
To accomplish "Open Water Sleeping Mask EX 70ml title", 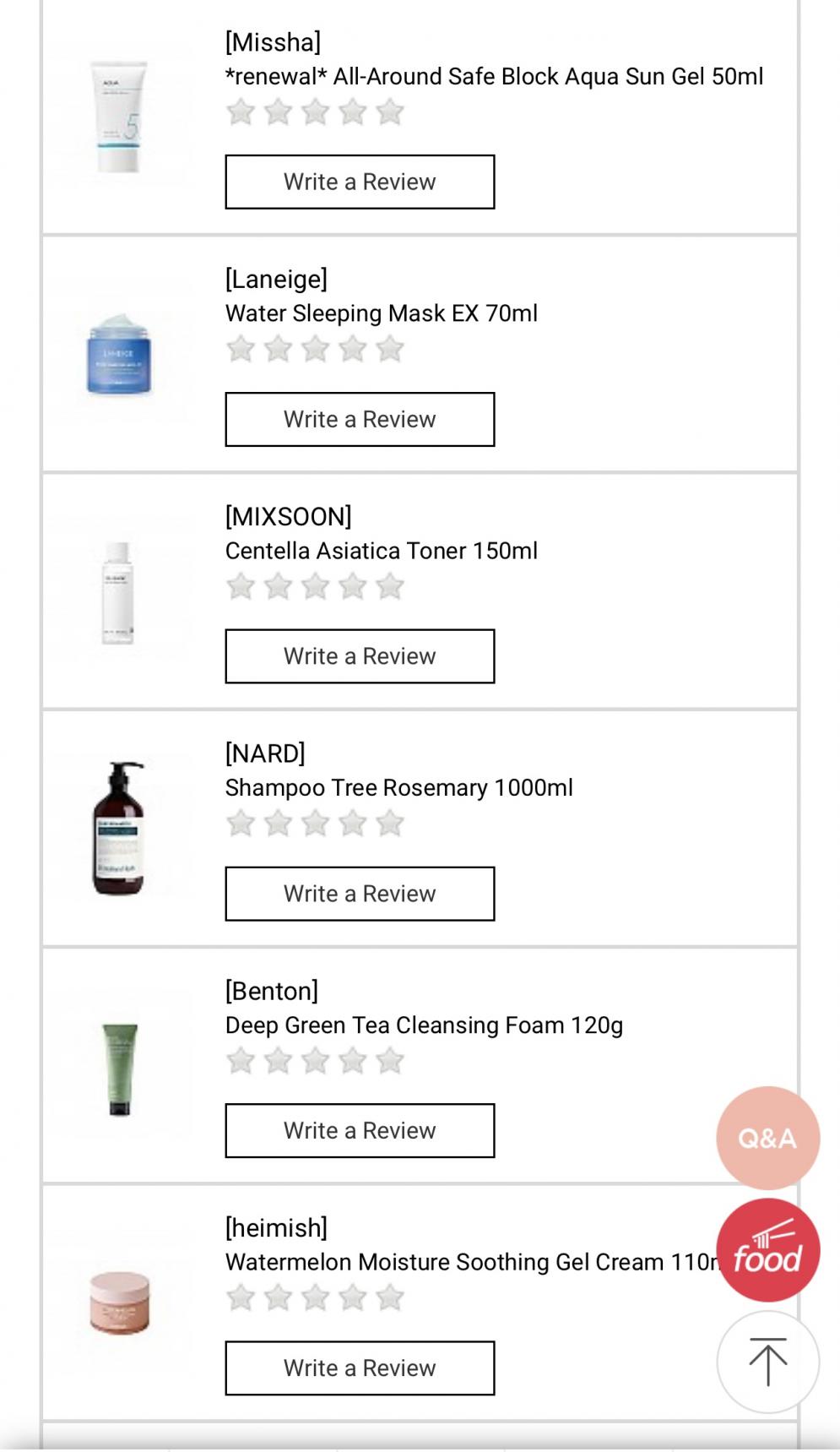I will click(381, 313).
